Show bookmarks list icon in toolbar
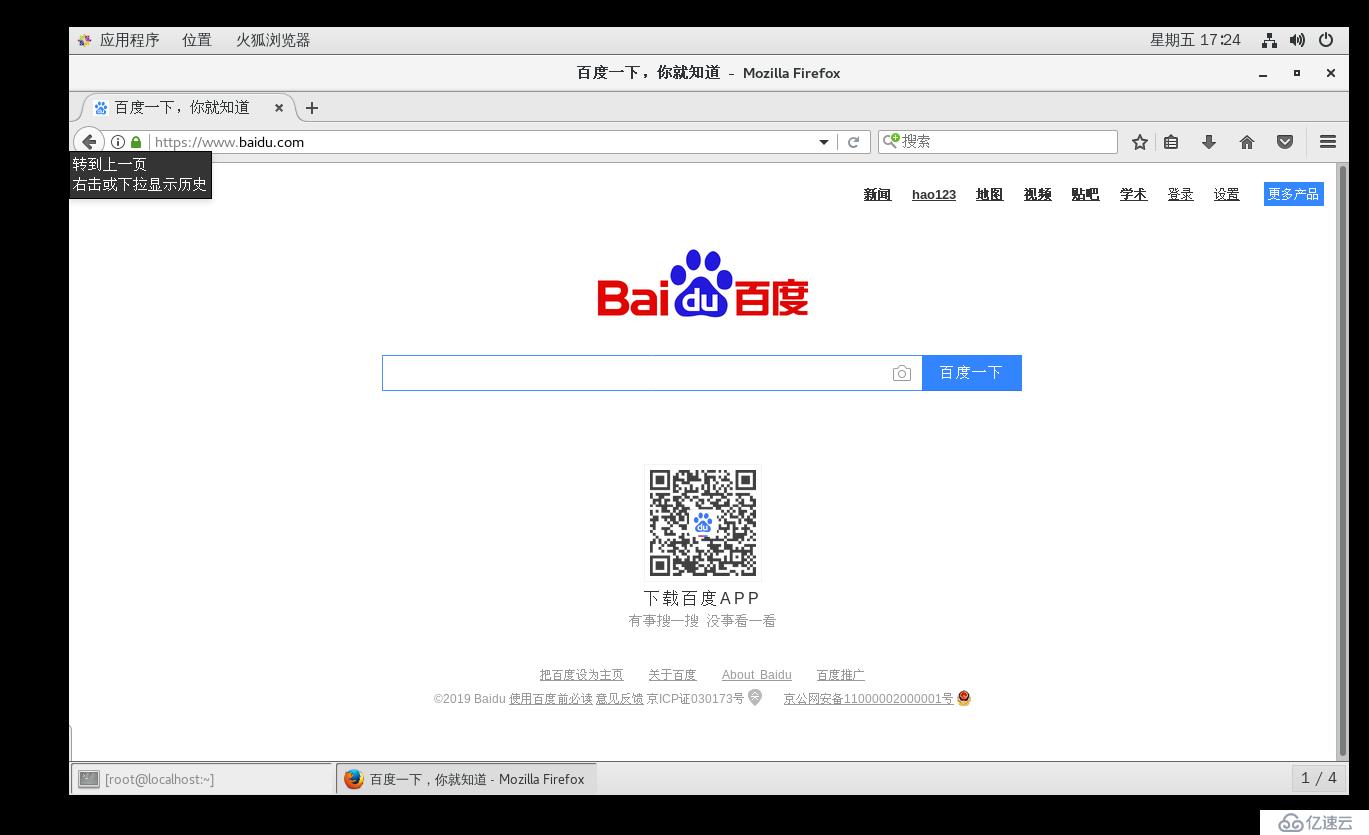 tap(1171, 142)
